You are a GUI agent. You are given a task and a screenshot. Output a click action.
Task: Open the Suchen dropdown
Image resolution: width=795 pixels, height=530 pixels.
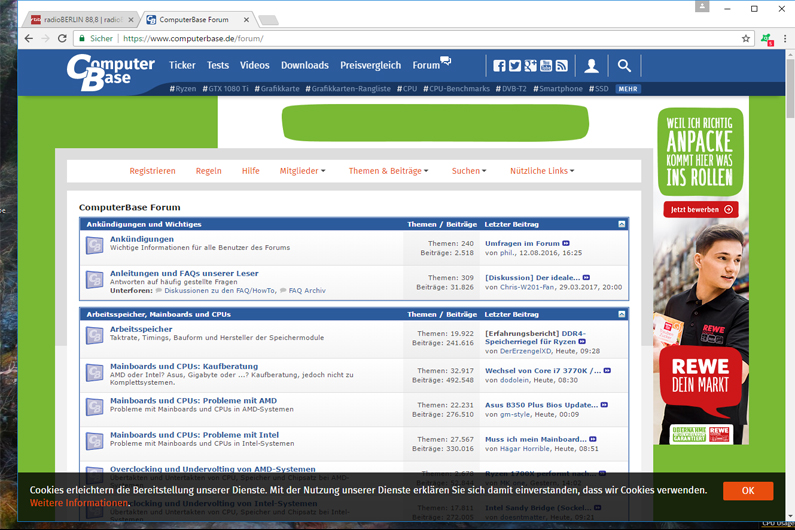(x=469, y=171)
